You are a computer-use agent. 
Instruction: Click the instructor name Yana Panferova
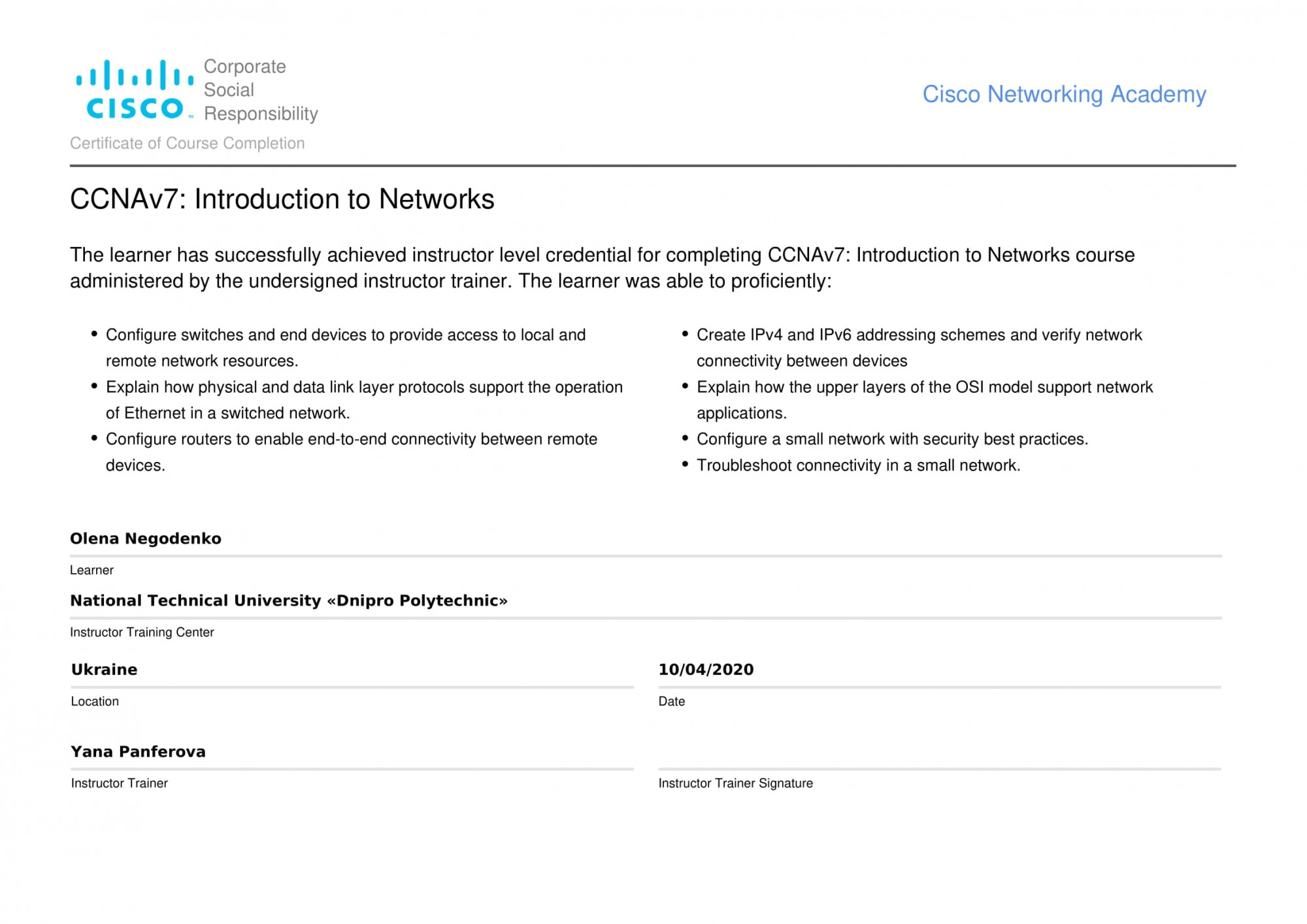[x=138, y=751]
